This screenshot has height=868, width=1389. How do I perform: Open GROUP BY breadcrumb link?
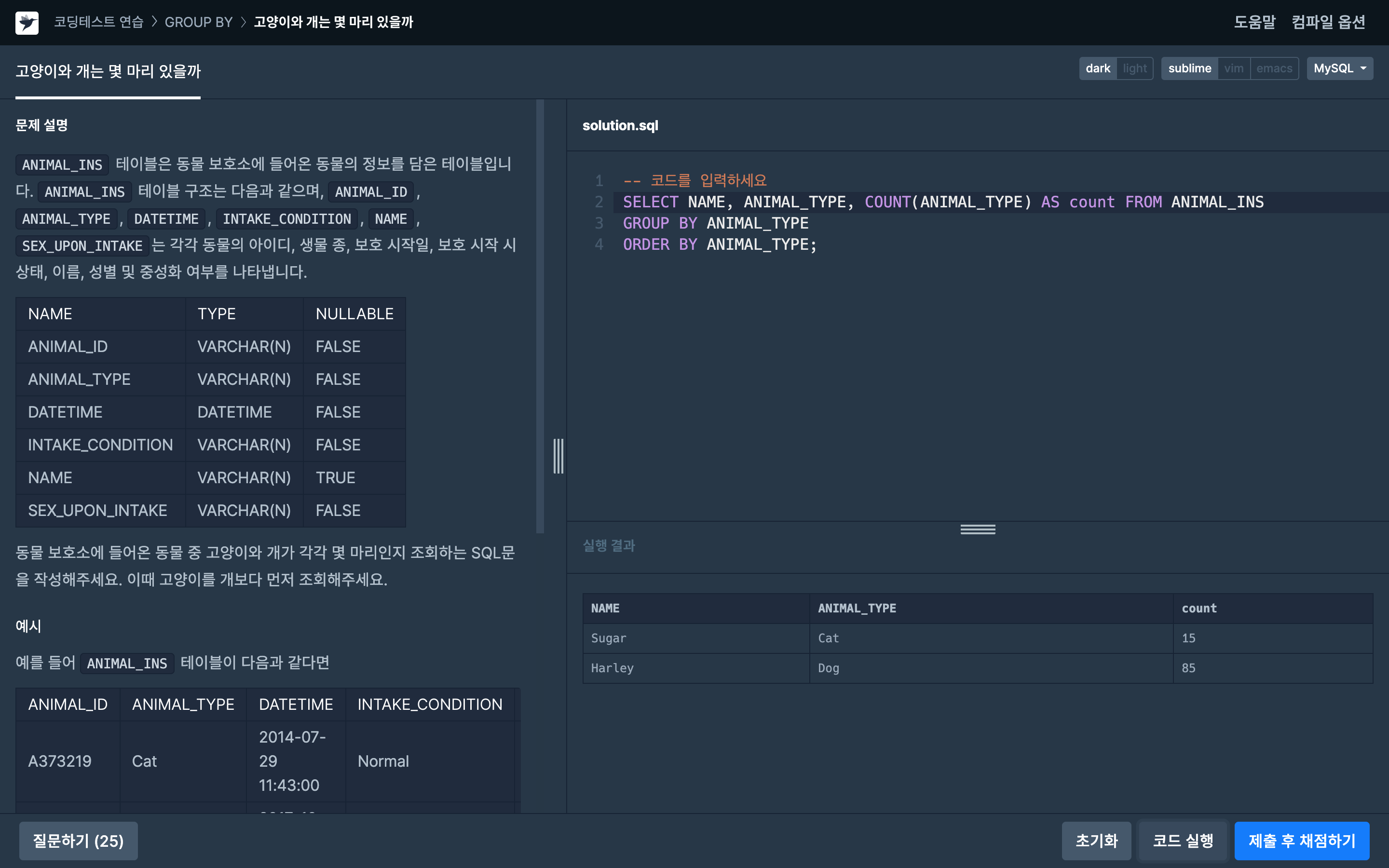(199, 22)
